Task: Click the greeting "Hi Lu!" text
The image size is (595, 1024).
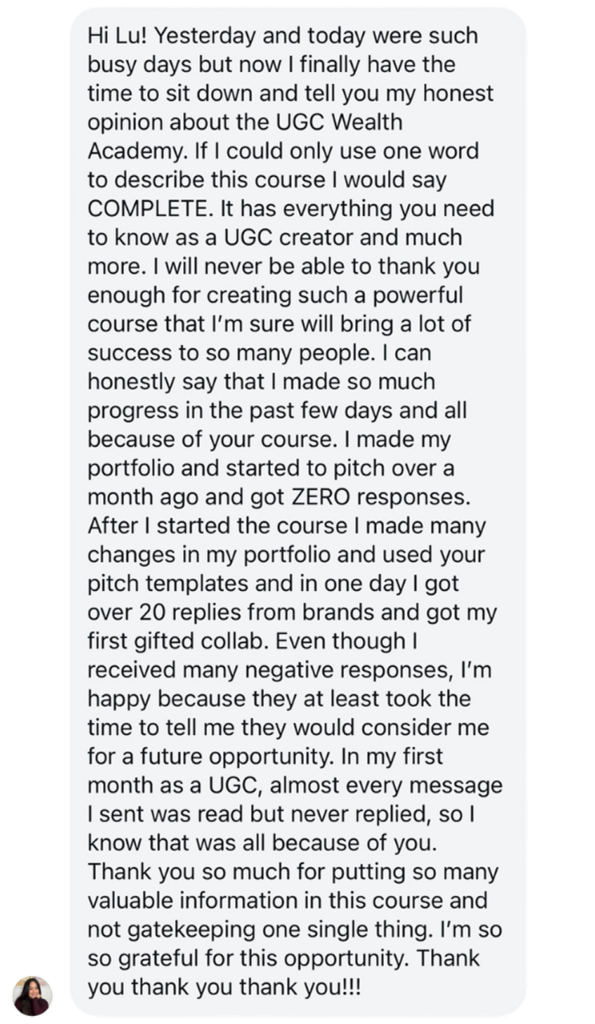Action: (x=118, y=35)
